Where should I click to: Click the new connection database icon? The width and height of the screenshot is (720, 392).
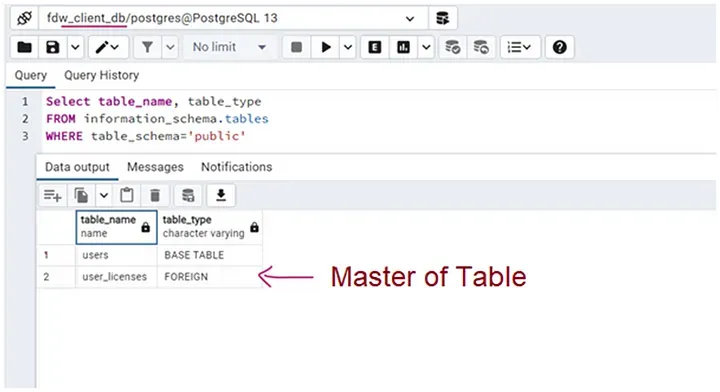tap(442, 18)
